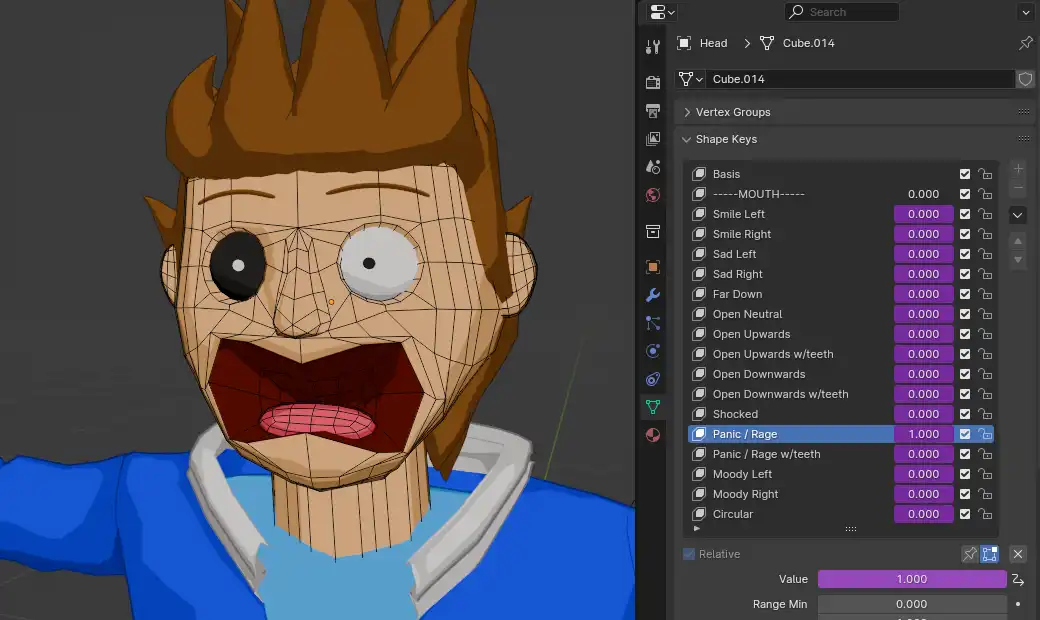1040x620 pixels.
Task: Toggle fake user shield for Cube.014
Action: 1025,79
